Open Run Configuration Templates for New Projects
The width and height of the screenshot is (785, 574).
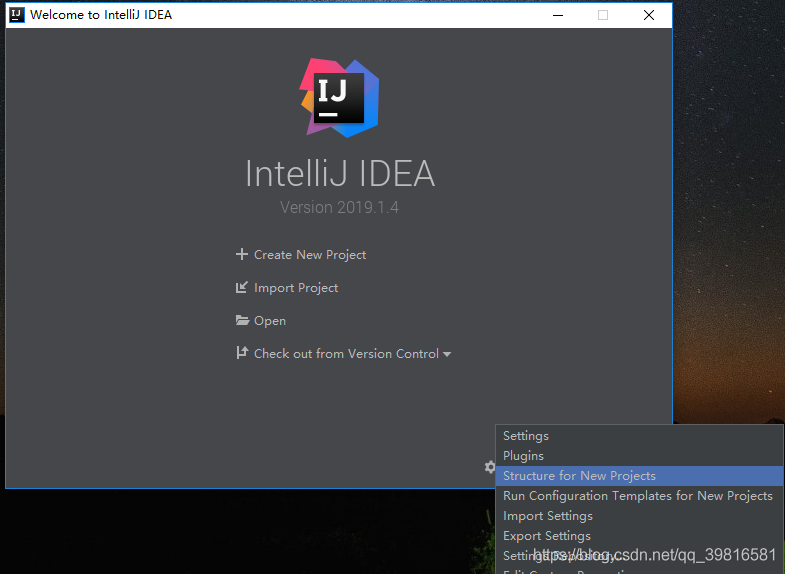pyautogui.click(x=638, y=496)
